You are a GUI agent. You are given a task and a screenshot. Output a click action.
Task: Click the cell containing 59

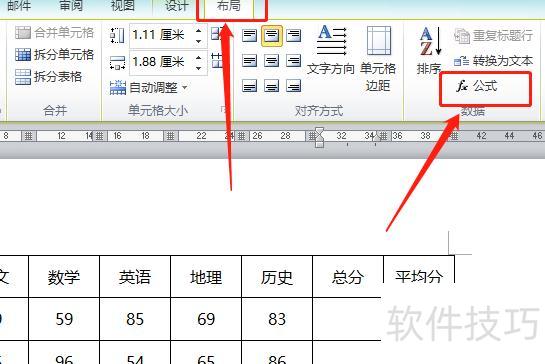[x=64, y=319]
